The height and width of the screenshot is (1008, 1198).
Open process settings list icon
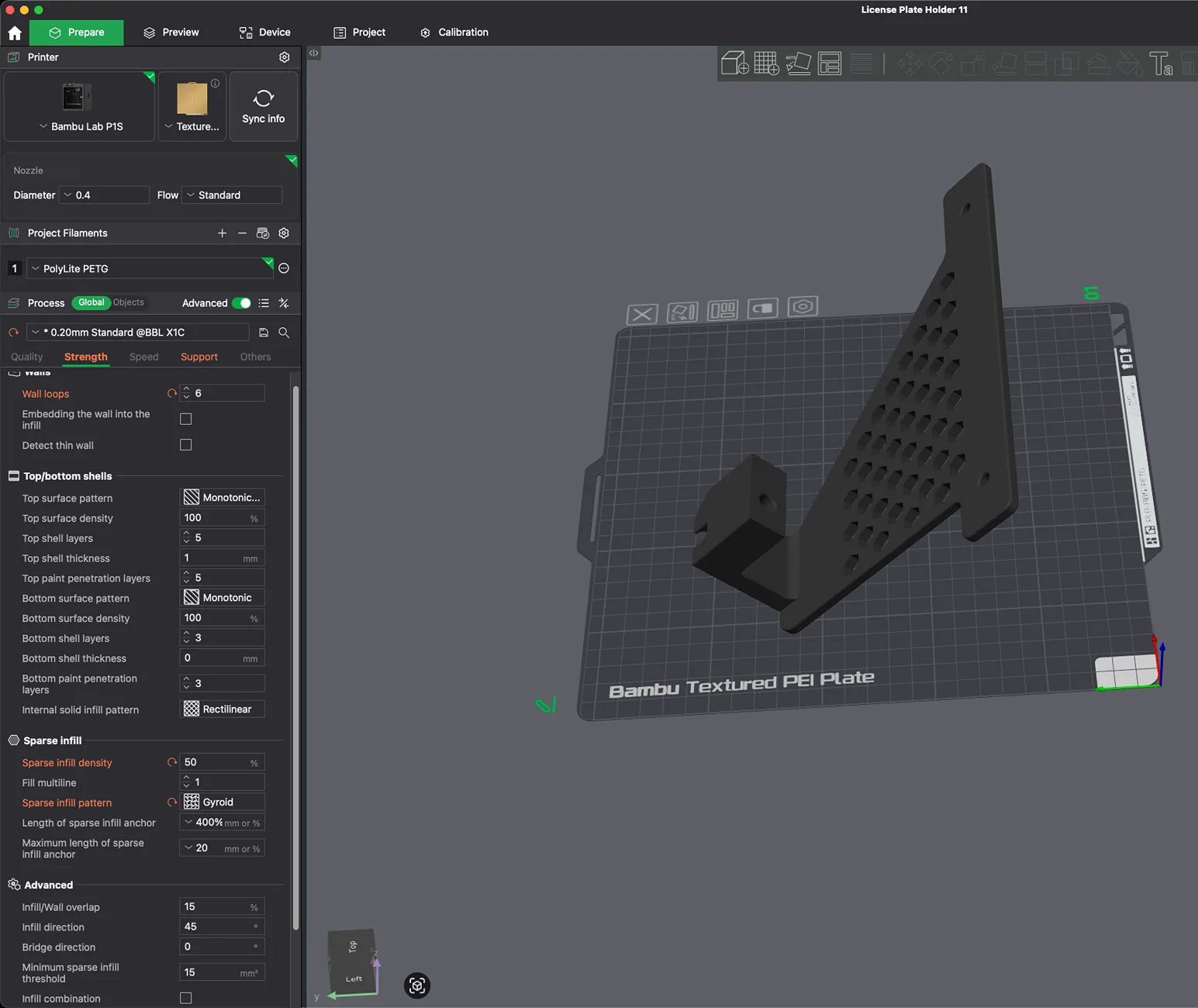(264, 303)
